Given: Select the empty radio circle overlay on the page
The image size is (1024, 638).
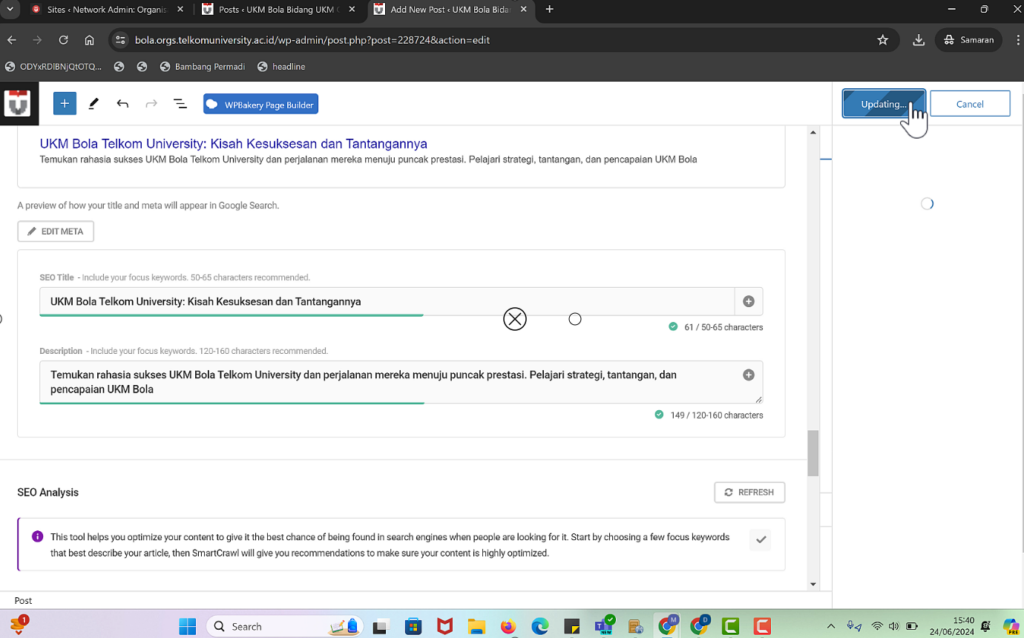Looking at the screenshot, I should [x=575, y=318].
